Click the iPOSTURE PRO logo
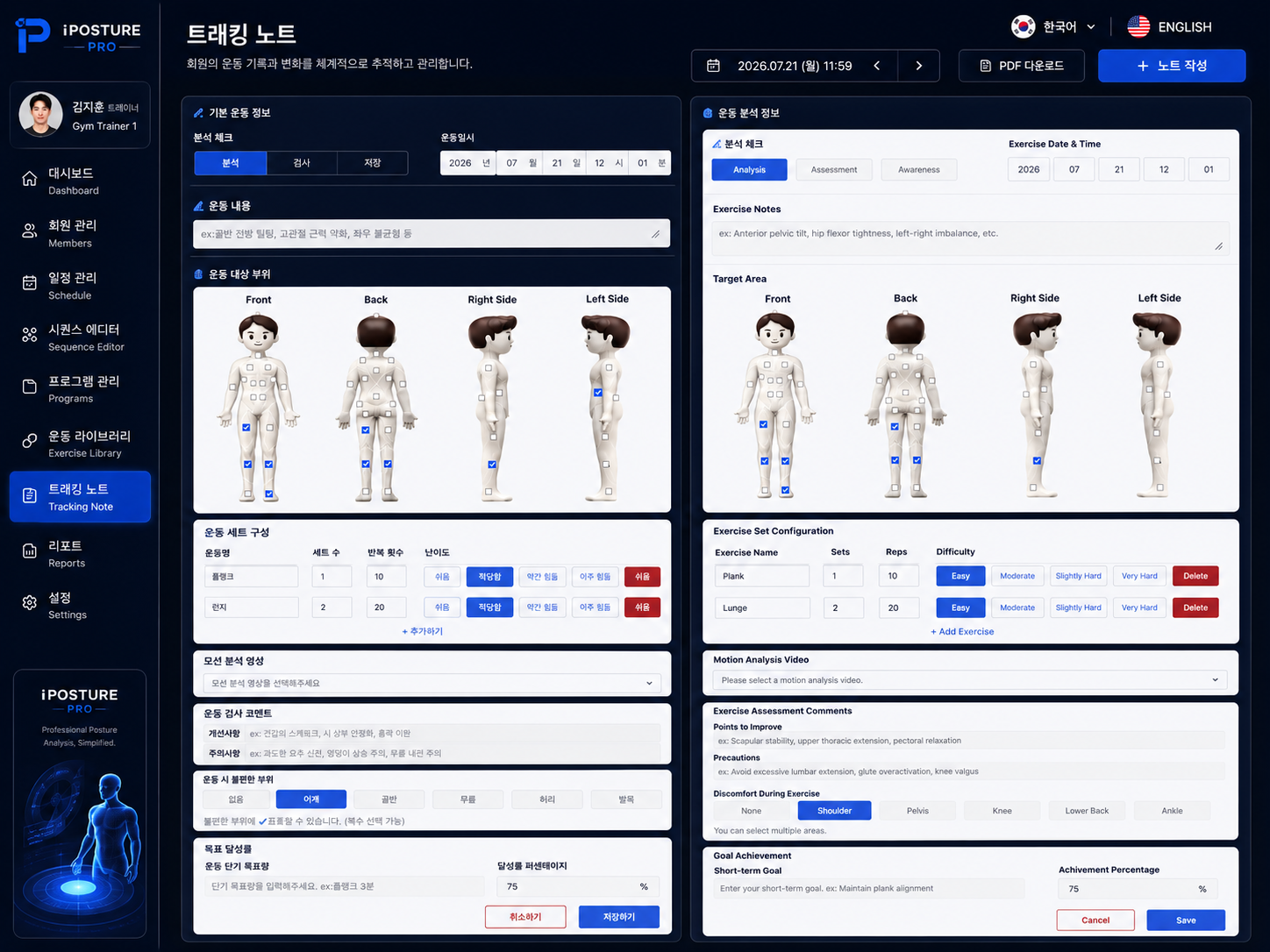Image resolution: width=1270 pixels, height=952 pixels. click(x=78, y=36)
